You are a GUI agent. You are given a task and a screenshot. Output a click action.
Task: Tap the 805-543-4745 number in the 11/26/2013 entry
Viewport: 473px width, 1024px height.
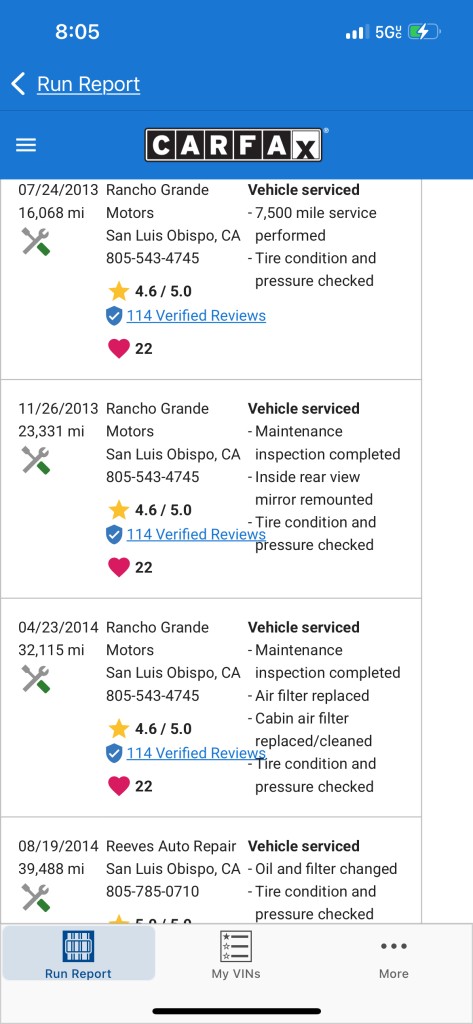pyautogui.click(x=153, y=477)
